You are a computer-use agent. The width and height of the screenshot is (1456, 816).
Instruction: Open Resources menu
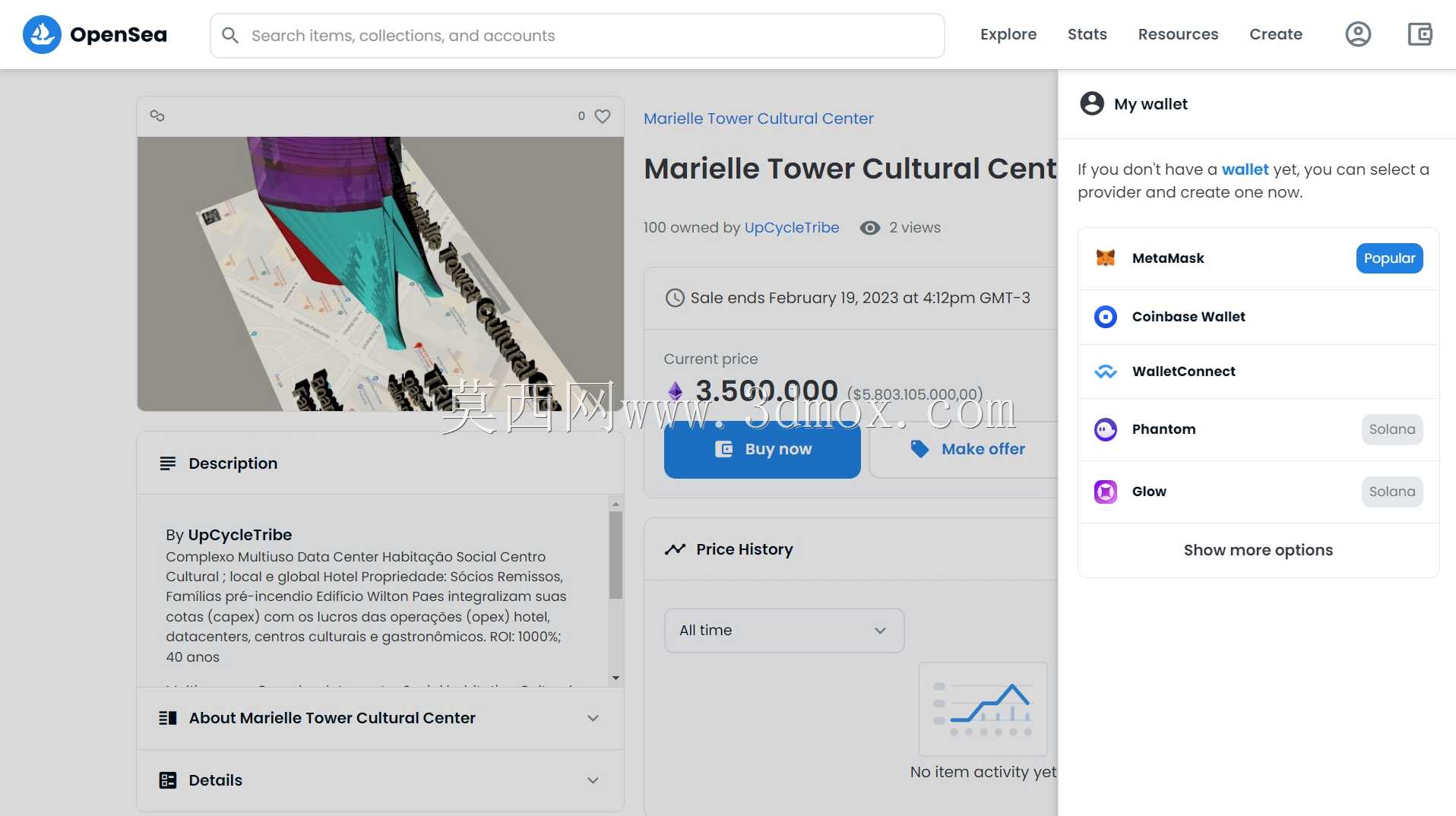pyautogui.click(x=1178, y=34)
